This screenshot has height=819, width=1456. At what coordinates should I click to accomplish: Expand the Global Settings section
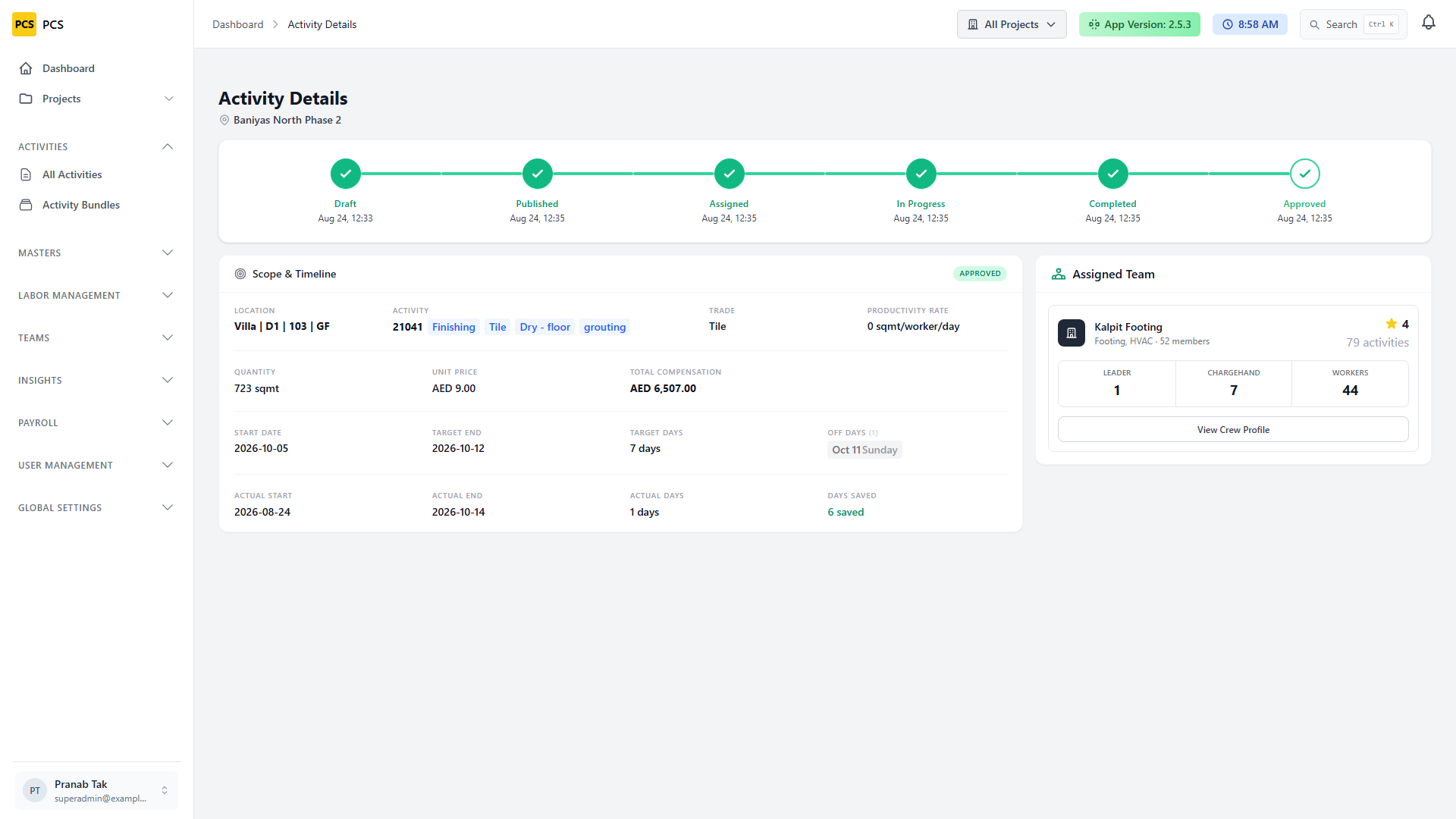coord(96,507)
